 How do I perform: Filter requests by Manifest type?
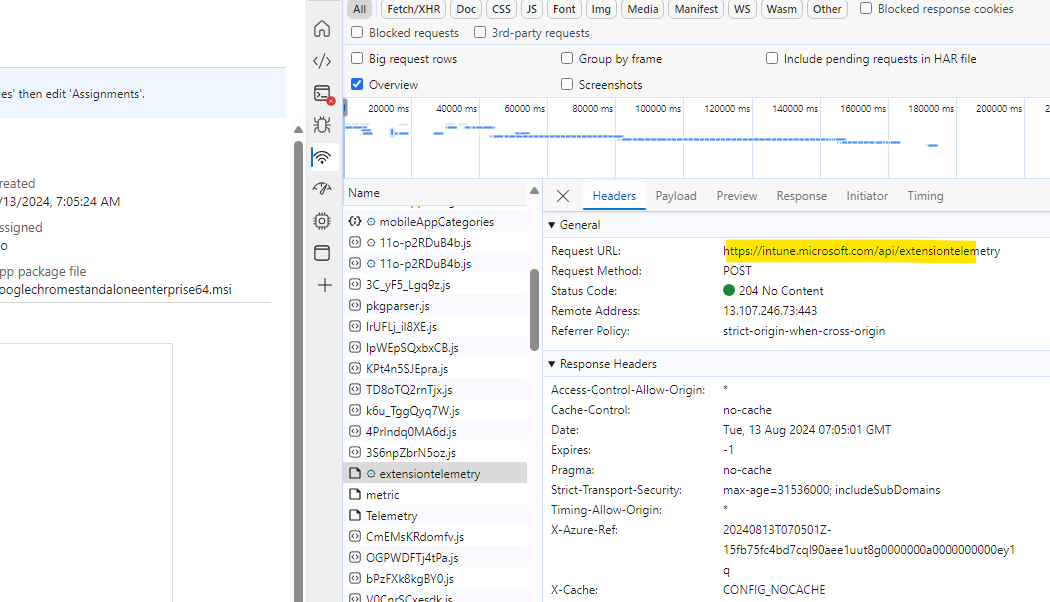coord(696,9)
